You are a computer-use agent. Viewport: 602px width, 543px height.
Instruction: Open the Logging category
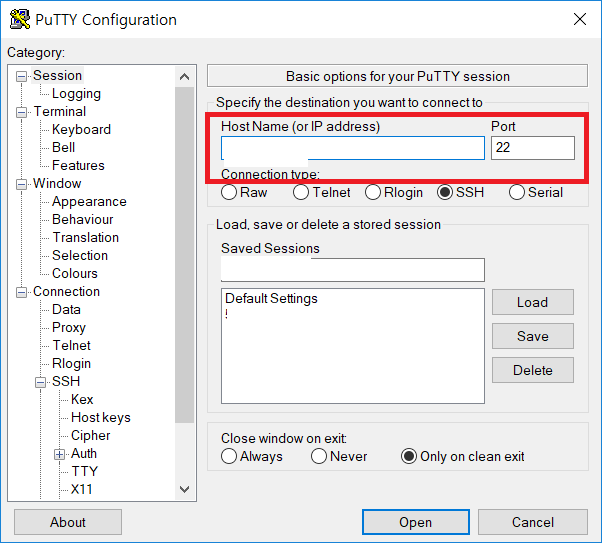pyautogui.click(x=76, y=94)
